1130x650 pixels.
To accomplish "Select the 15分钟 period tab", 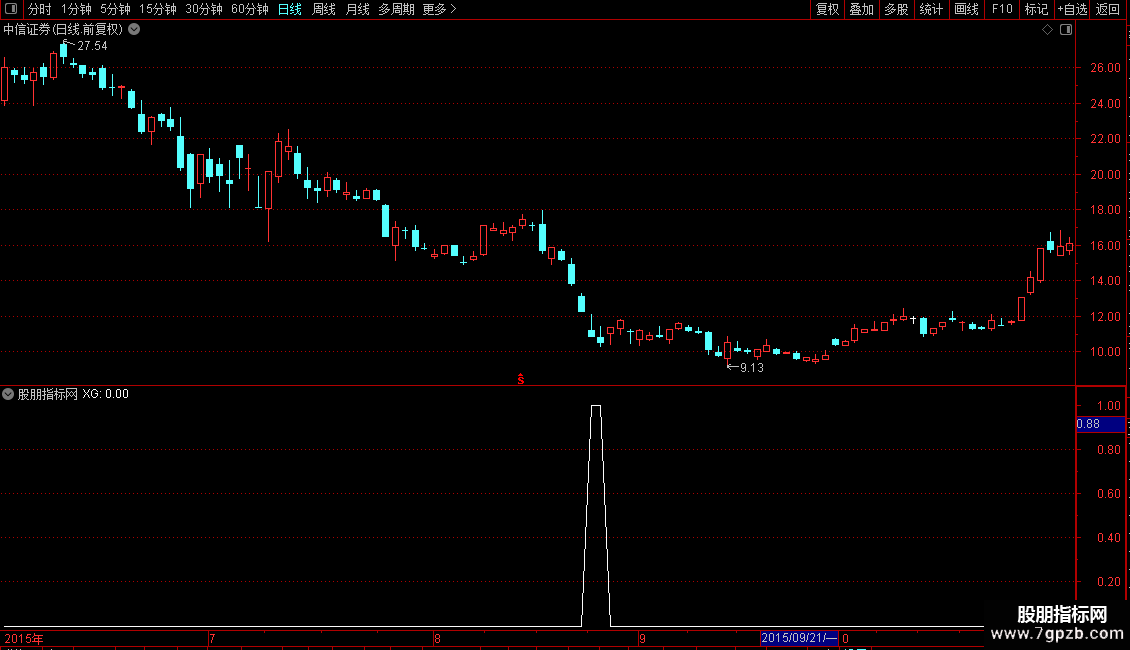I will click(157, 9).
